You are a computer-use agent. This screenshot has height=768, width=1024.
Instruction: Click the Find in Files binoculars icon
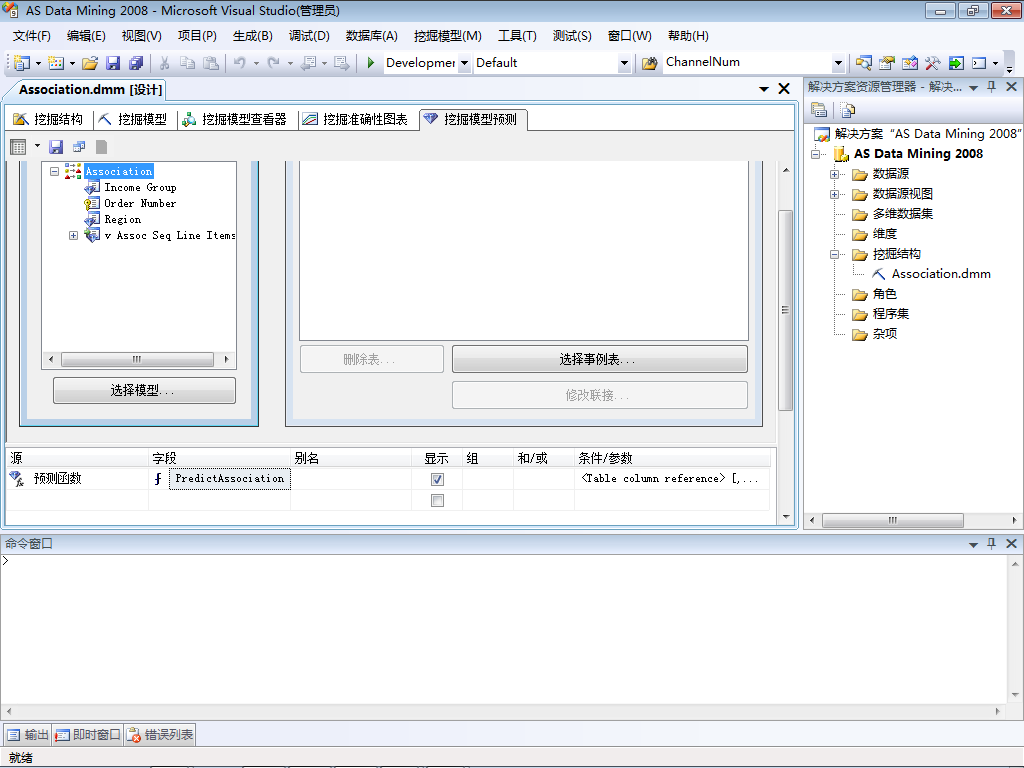tap(649, 63)
